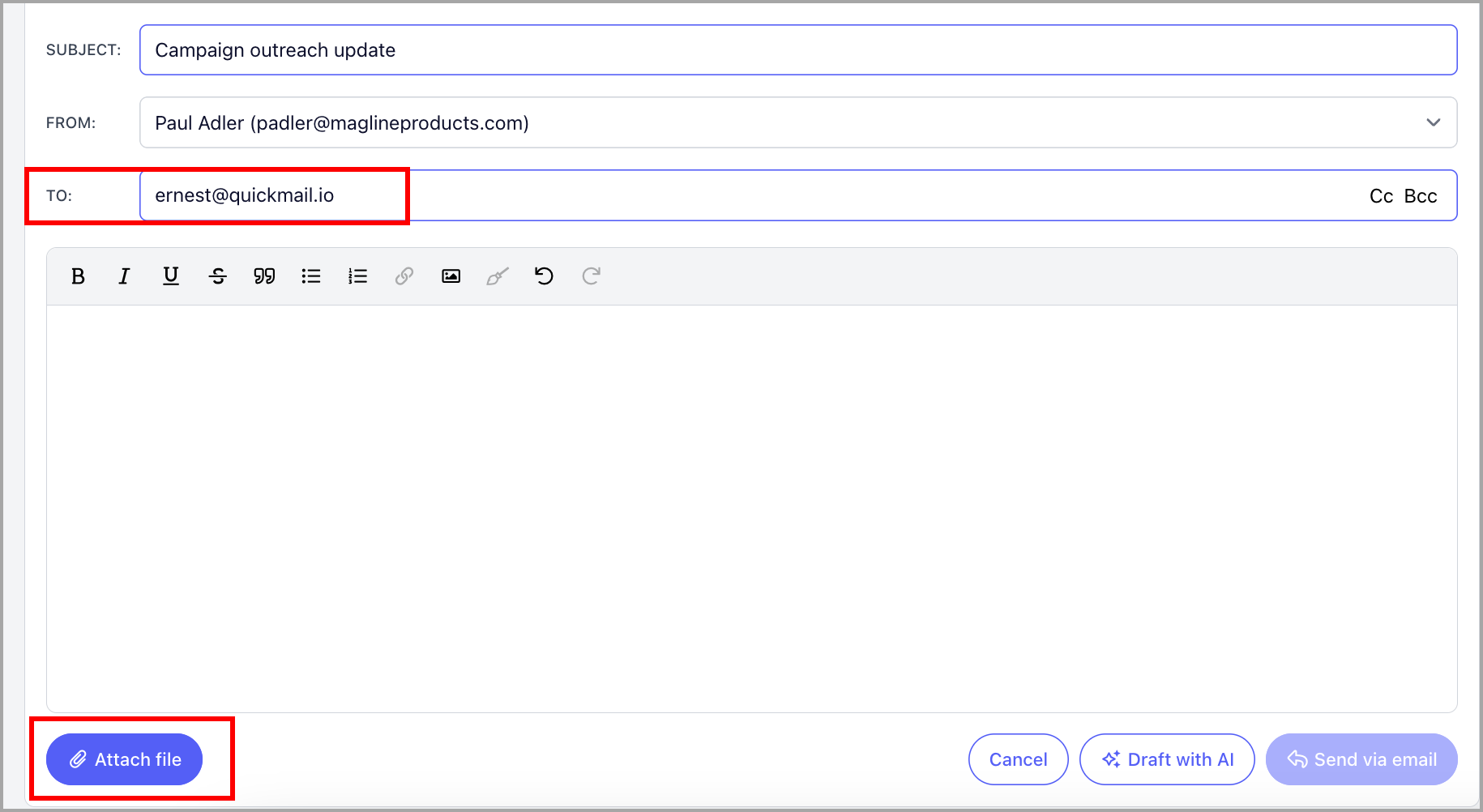This screenshot has height=812, width=1483.
Task: Click inside the message body editor
Action: (x=751, y=509)
